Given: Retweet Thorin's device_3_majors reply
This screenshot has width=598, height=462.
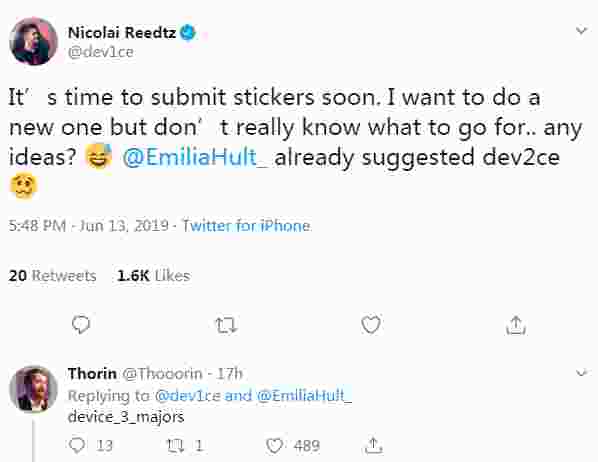Looking at the screenshot, I should pyautogui.click(x=176, y=446).
